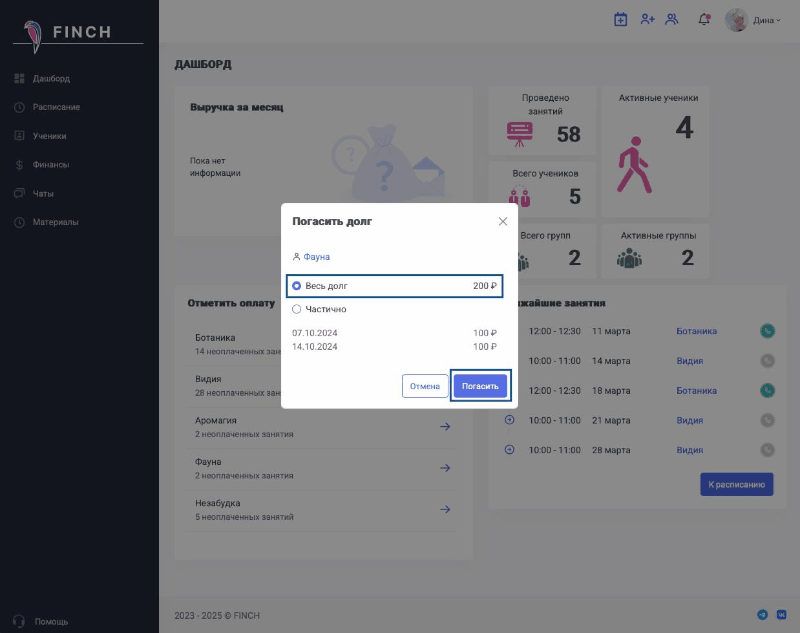This screenshot has width=800, height=633.
Task: Open 'Незабудка' payment row arrow
Action: pyautogui.click(x=445, y=509)
